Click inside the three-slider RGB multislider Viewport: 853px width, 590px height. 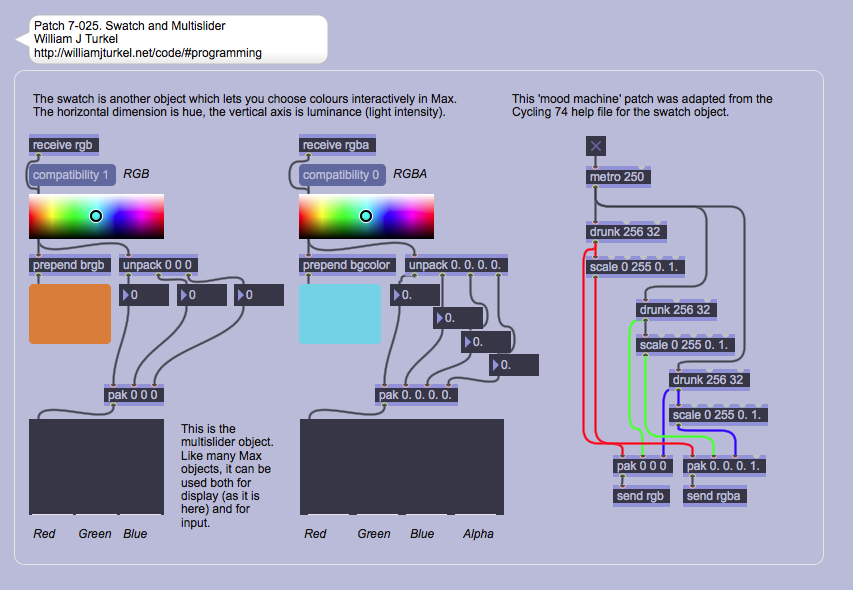96,466
